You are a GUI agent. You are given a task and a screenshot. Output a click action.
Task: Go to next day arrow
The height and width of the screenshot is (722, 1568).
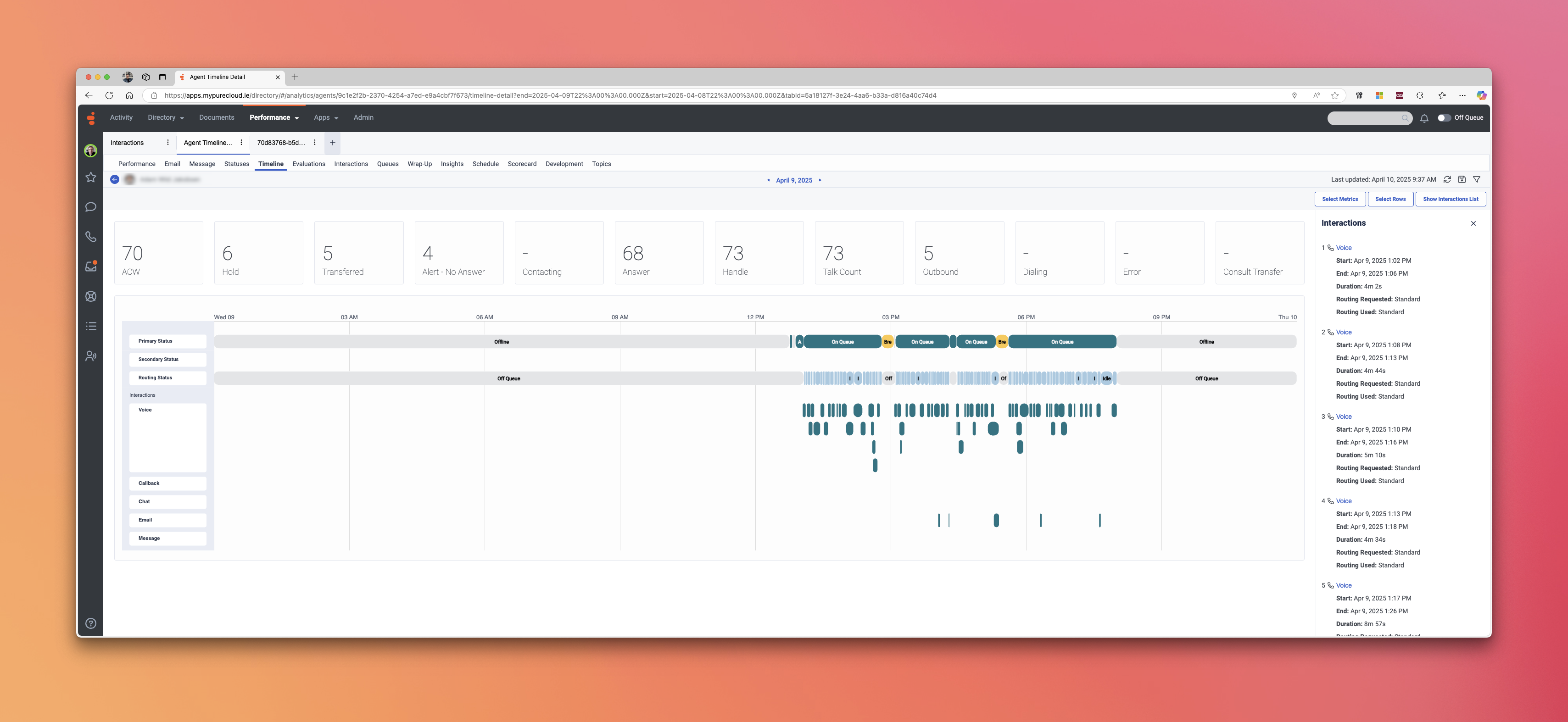[820, 180]
